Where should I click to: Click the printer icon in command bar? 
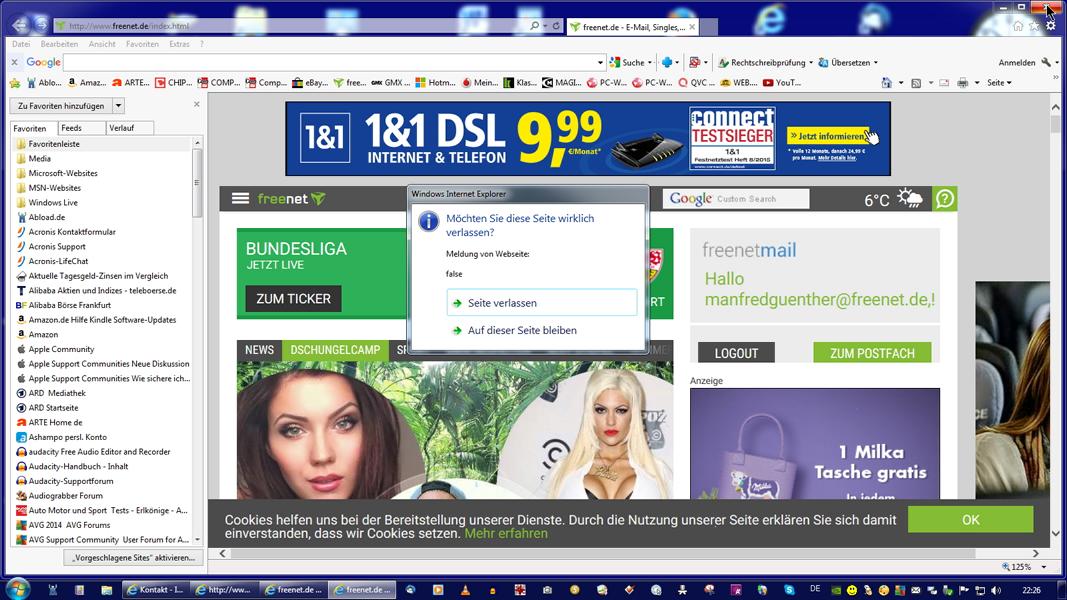click(x=962, y=83)
